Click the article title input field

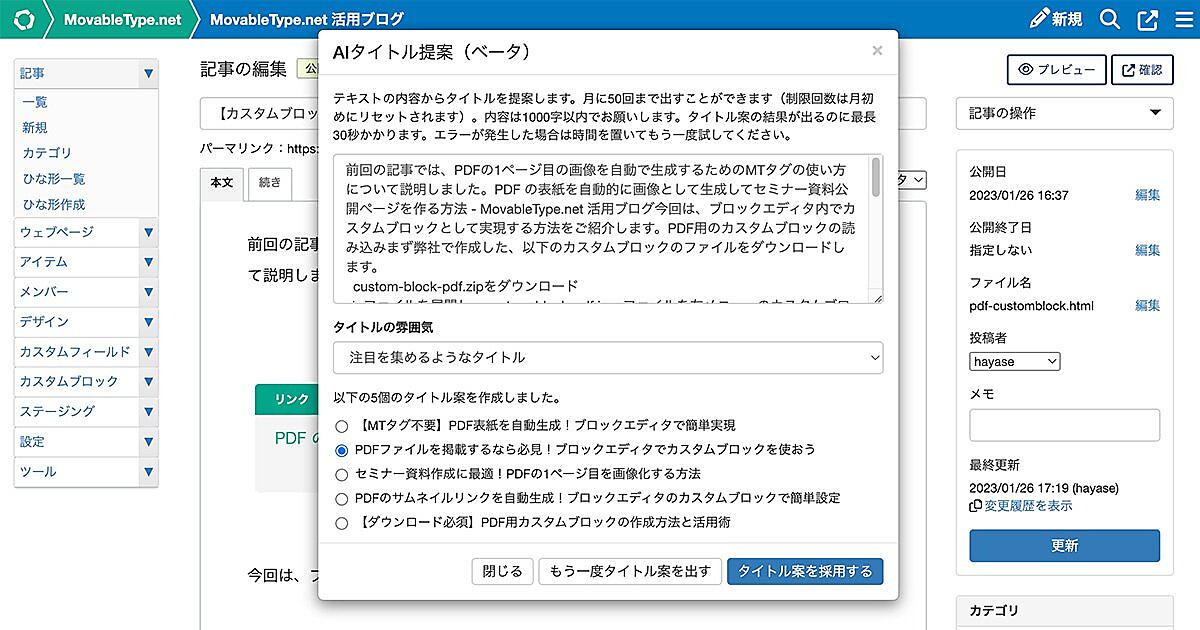[x=260, y=113]
